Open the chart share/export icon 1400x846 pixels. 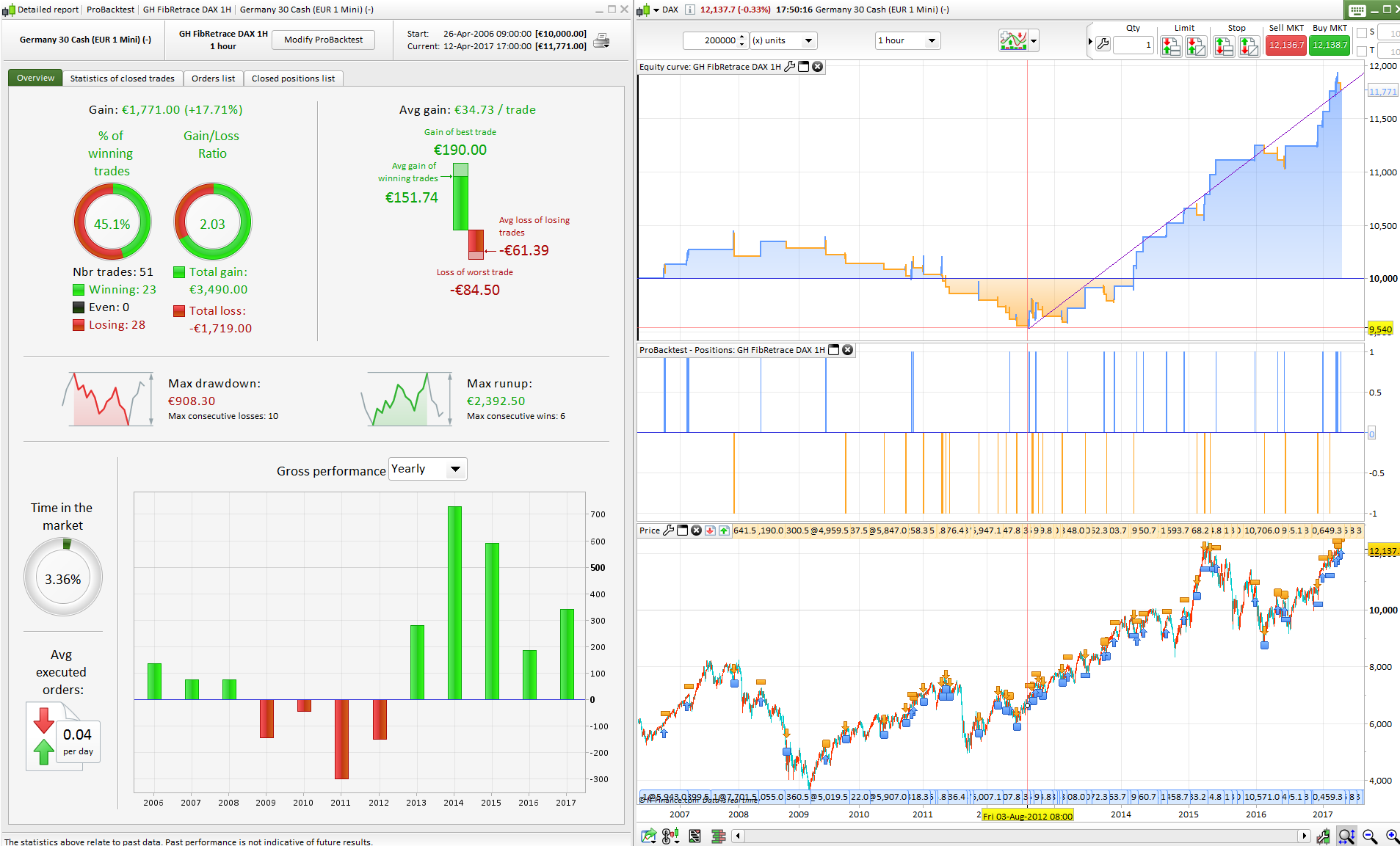pyautogui.click(x=649, y=836)
